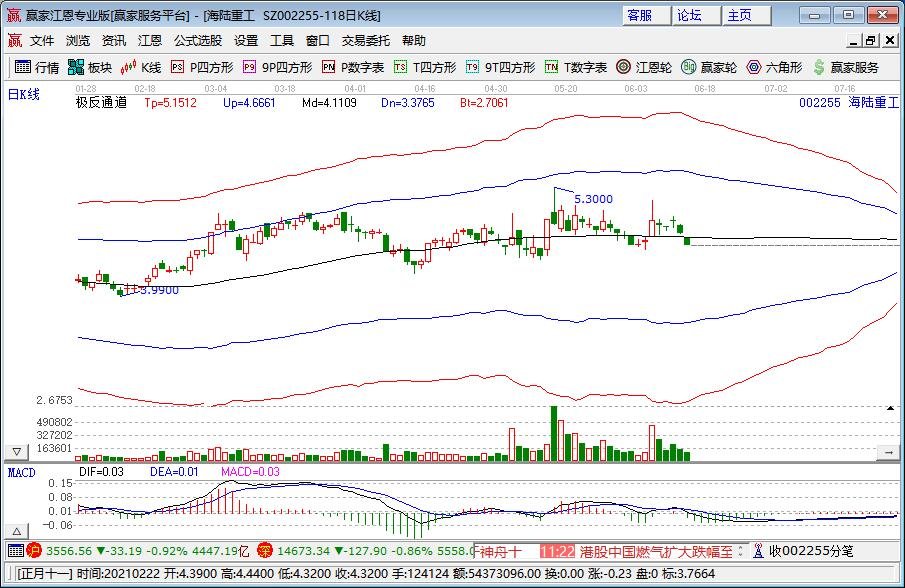Image resolution: width=905 pixels, height=588 pixels.
Task: Click the 日K线 period label
Action: 24,94
